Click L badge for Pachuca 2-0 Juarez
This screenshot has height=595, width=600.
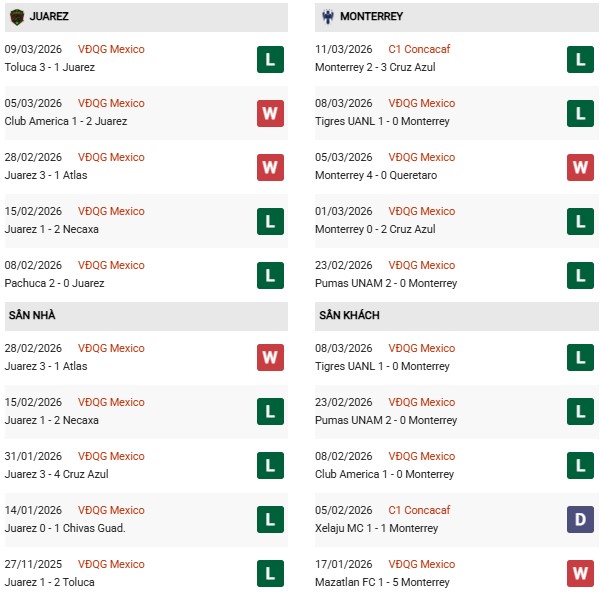coord(270,275)
